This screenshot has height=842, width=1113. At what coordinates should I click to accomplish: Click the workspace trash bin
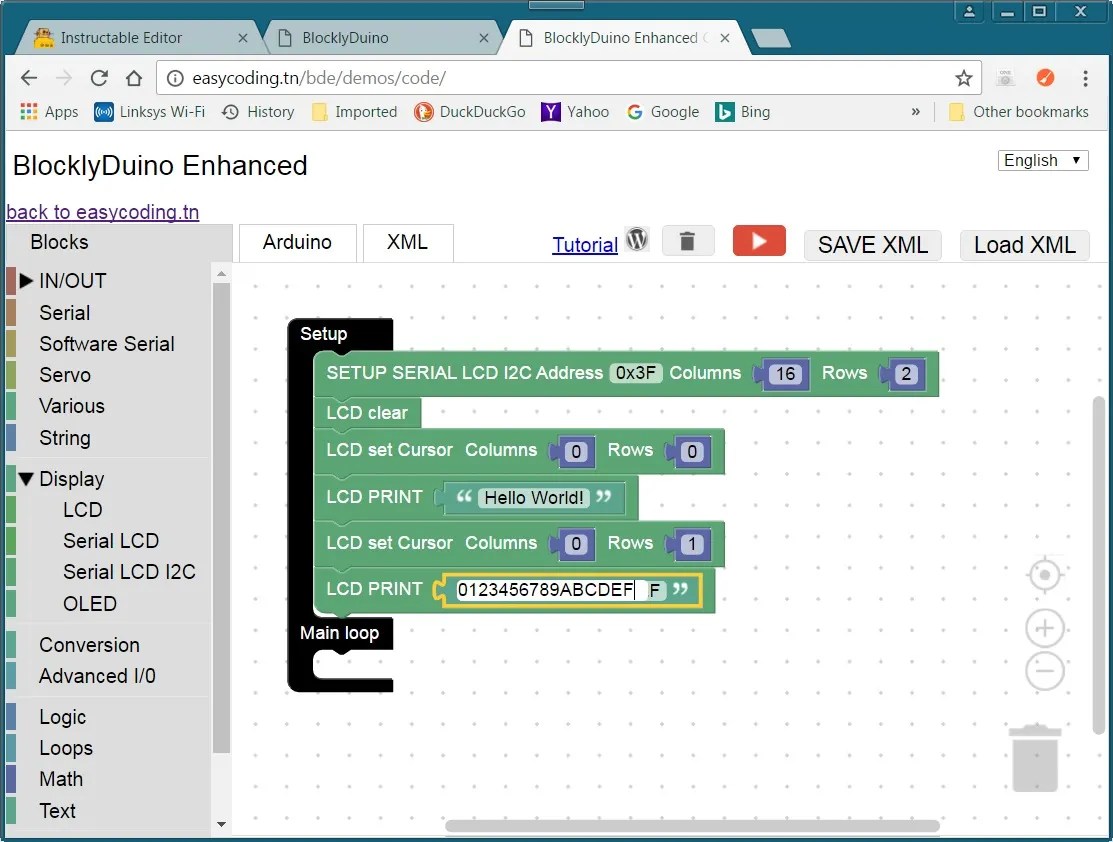click(x=1034, y=757)
